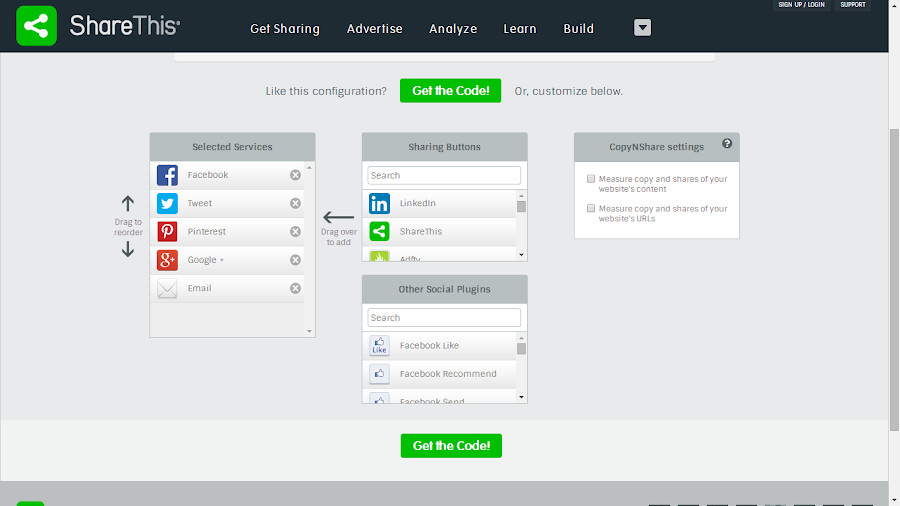This screenshot has width=900, height=506.
Task: Select the Facebook icon in Selected Services
Action: tap(167, 175)
